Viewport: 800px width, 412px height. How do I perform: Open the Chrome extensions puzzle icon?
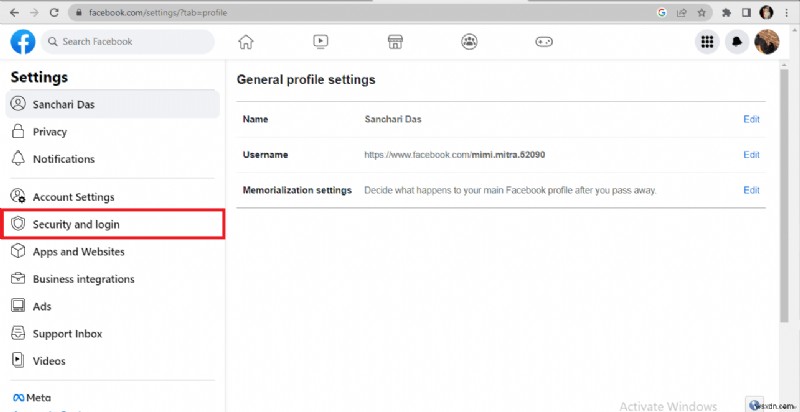tap(727, 13)
